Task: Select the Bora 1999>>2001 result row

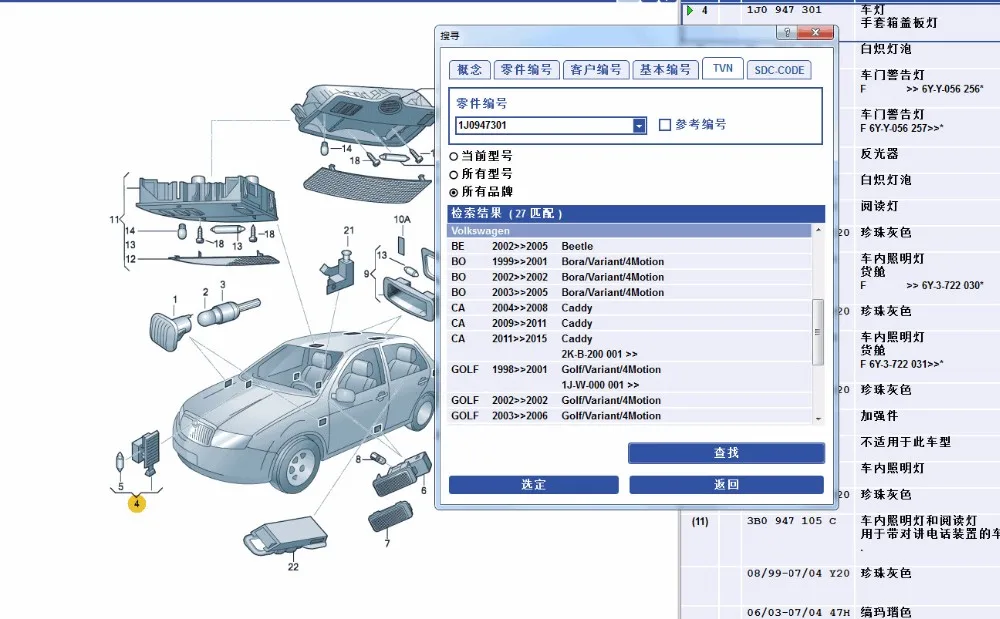Action: point(629,261)
